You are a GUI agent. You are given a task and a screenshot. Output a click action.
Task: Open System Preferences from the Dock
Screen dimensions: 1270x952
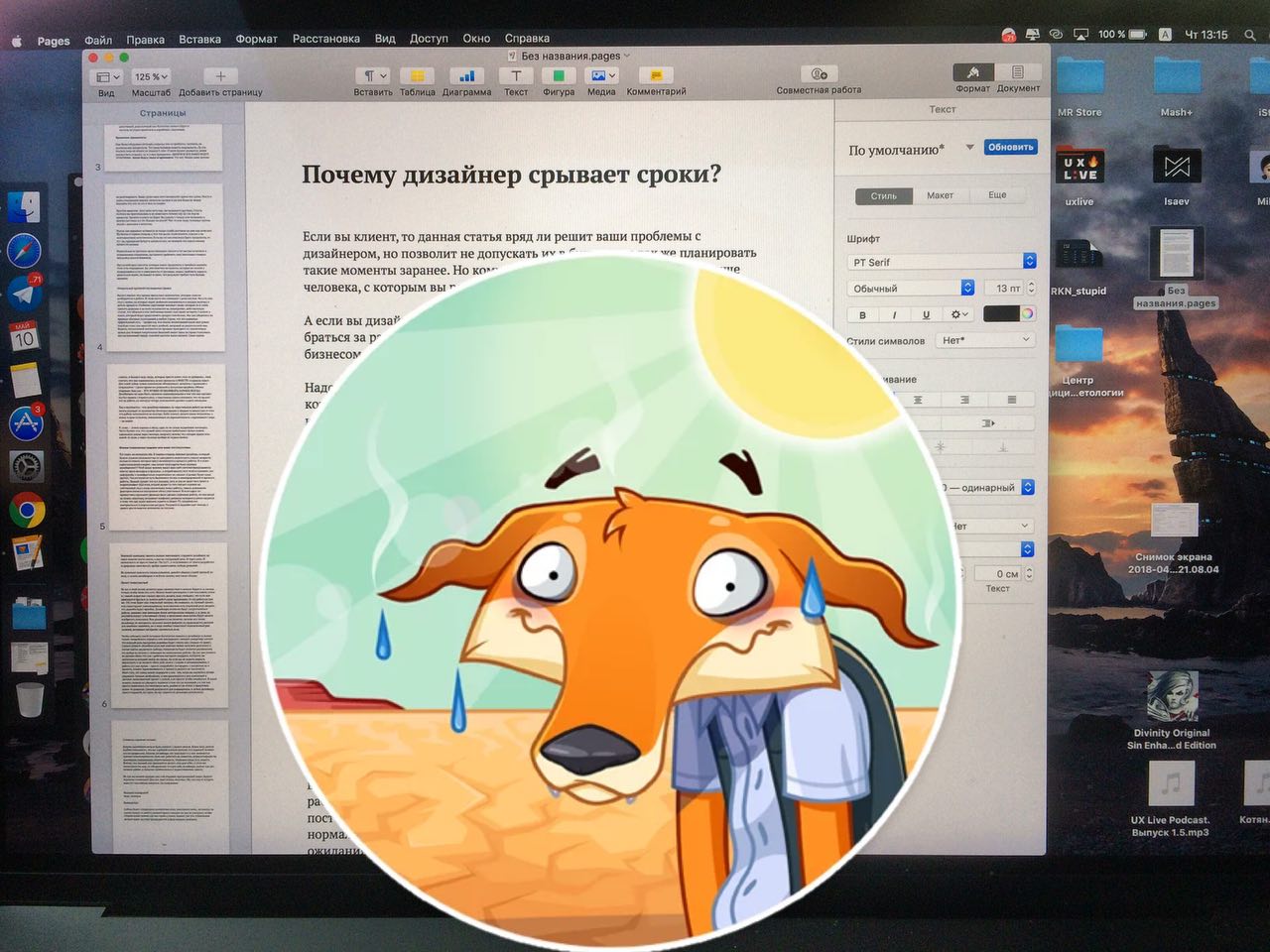pyautogui.click(x=26, y=466)
